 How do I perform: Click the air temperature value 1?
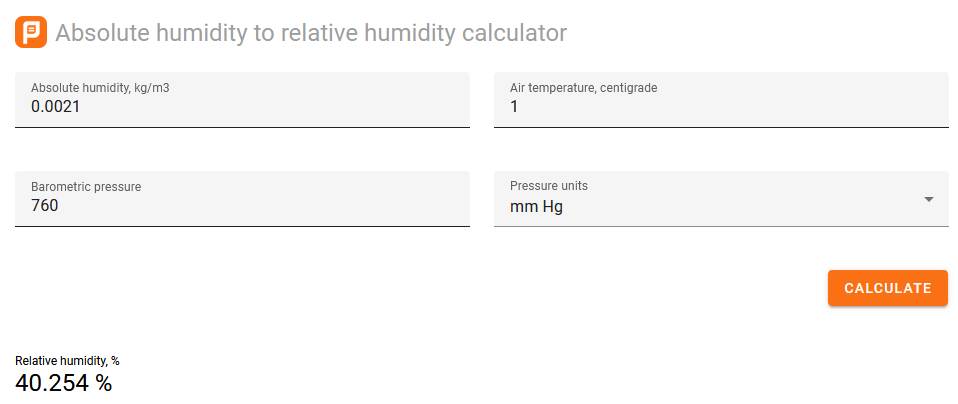(x=515, y=106)
